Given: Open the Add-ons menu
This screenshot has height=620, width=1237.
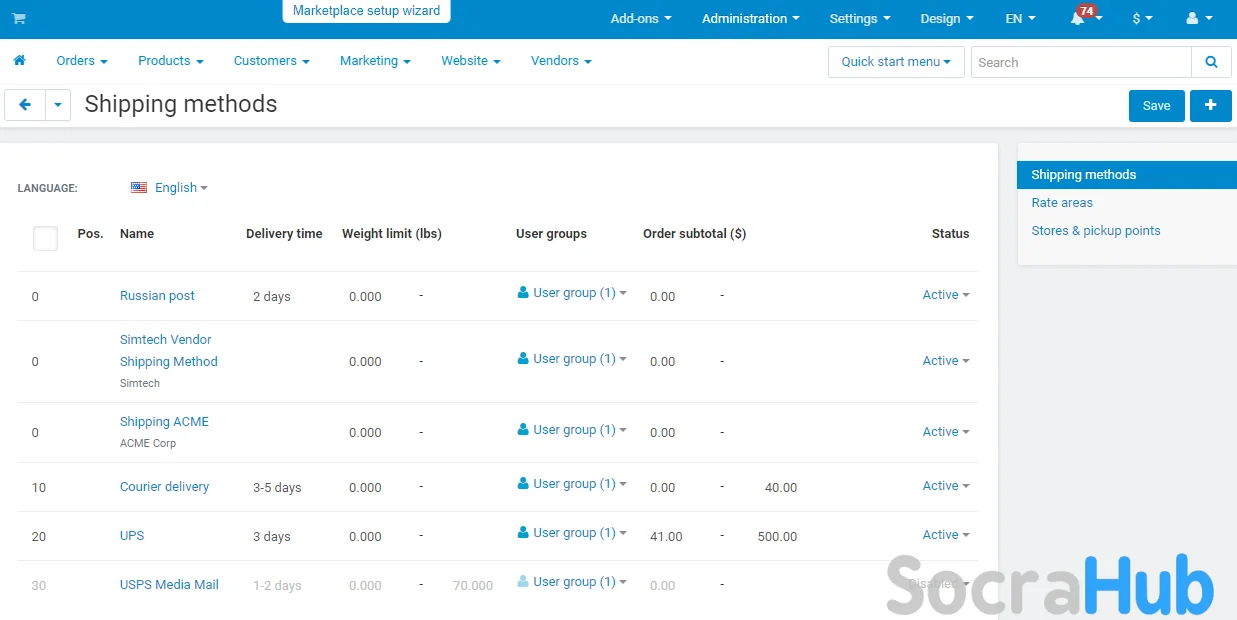Looking at the screenshot, I should [640, 19].
